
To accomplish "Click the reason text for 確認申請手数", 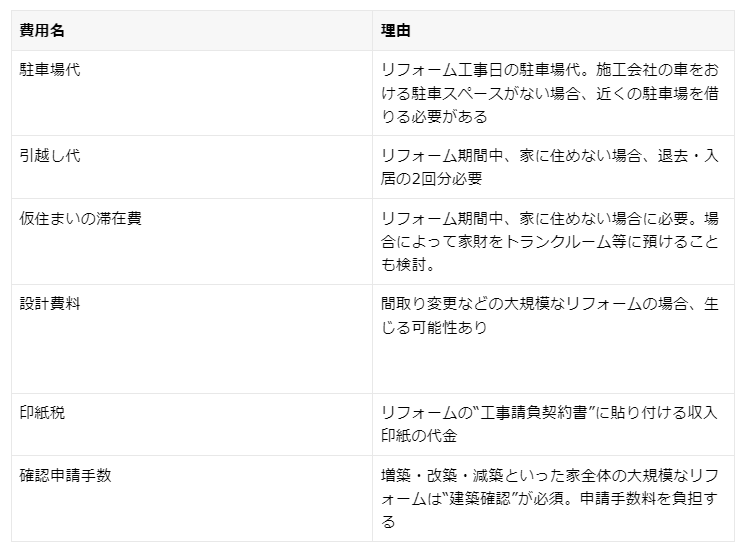I will tap(549, 498).
